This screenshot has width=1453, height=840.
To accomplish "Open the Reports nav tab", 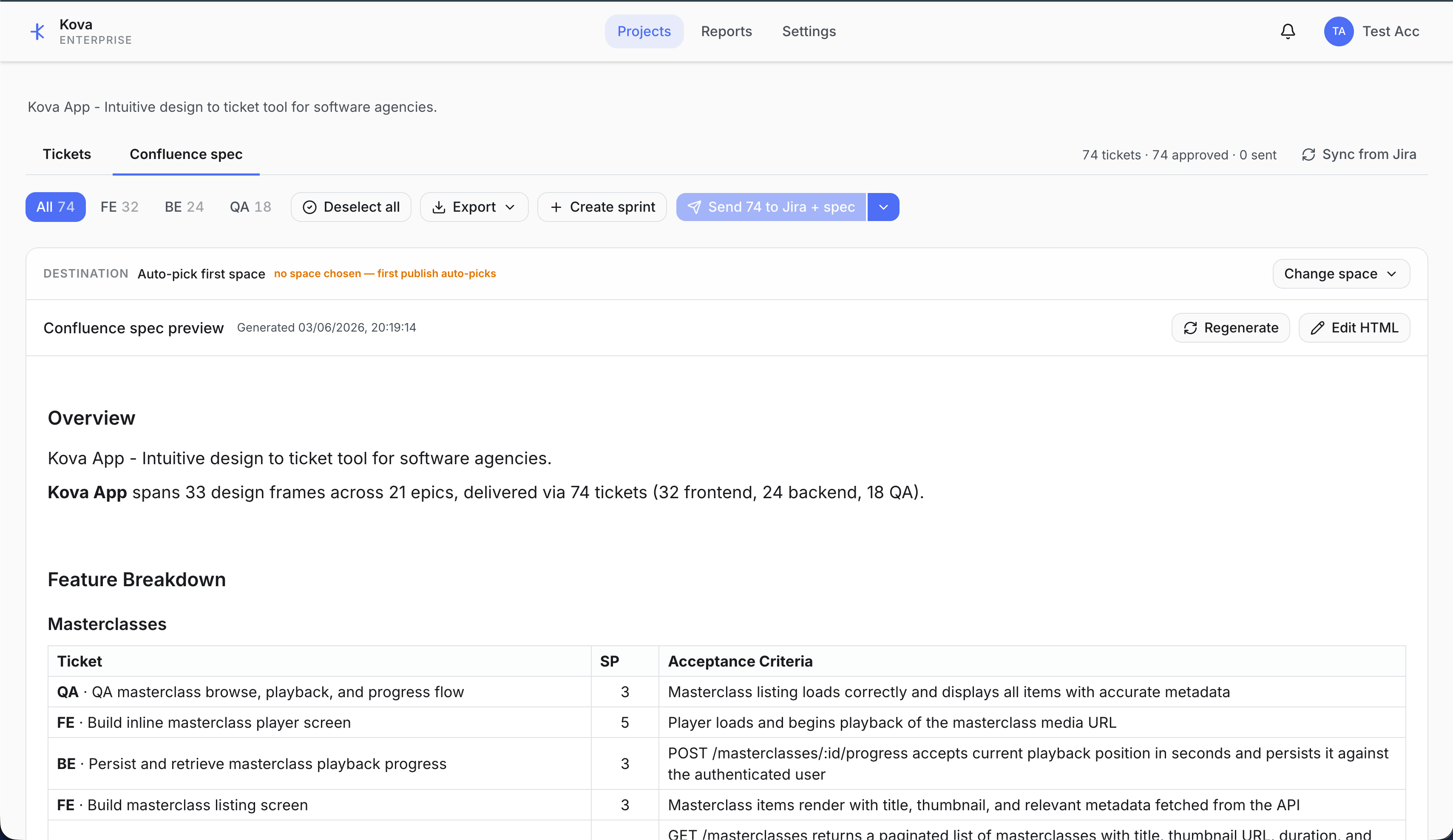I will 726,31.
